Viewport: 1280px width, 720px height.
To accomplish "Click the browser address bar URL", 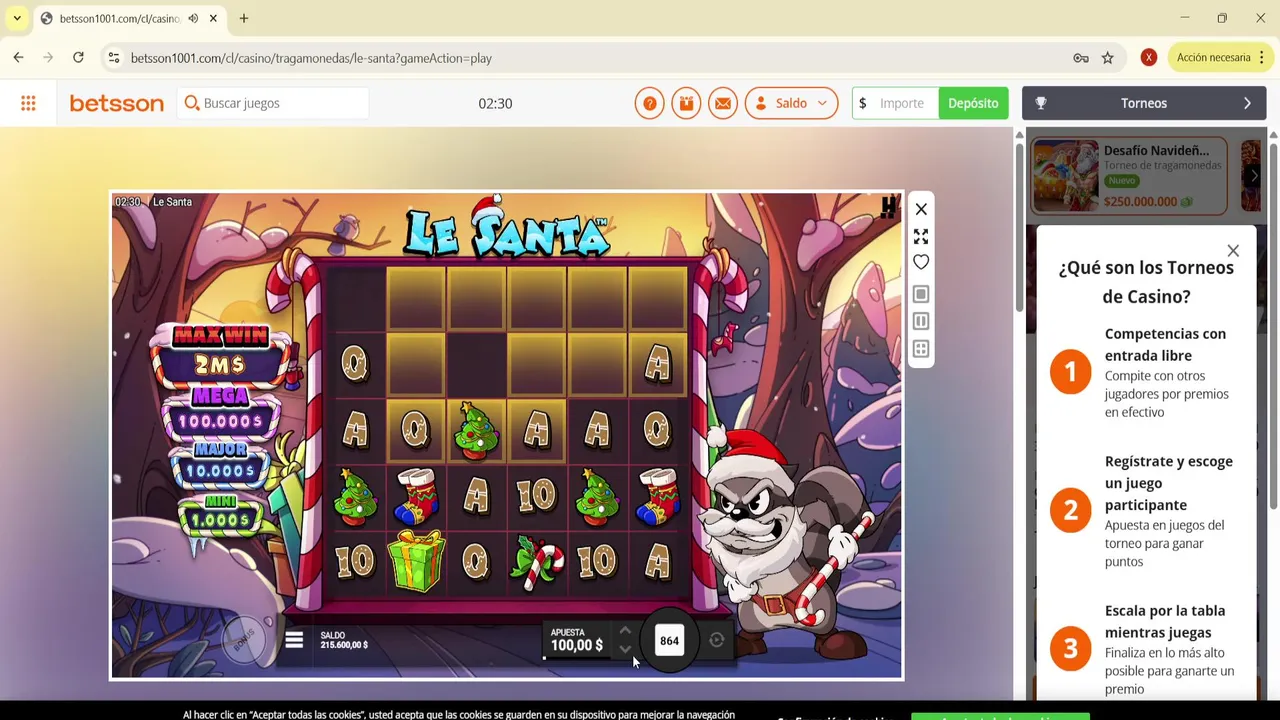I will 311,58.
